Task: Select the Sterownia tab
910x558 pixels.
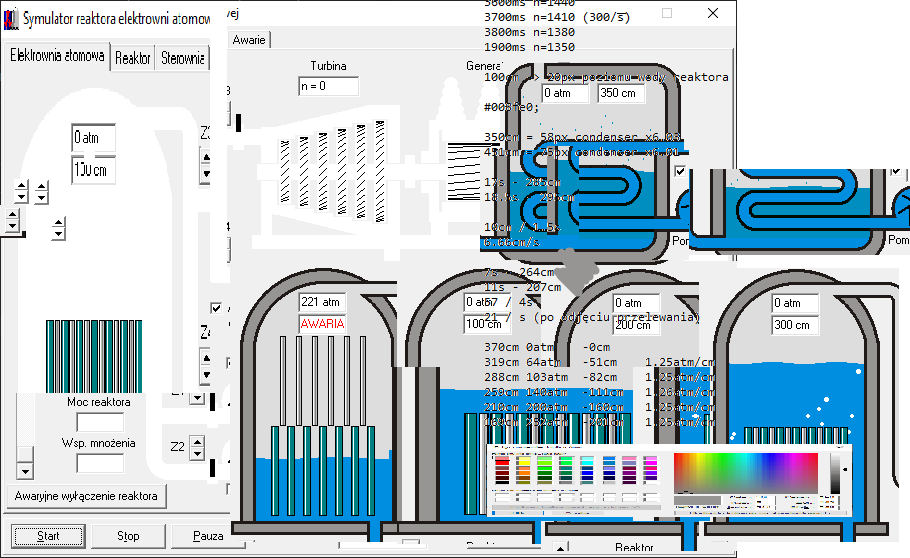Action: click(x=182, y=58)
